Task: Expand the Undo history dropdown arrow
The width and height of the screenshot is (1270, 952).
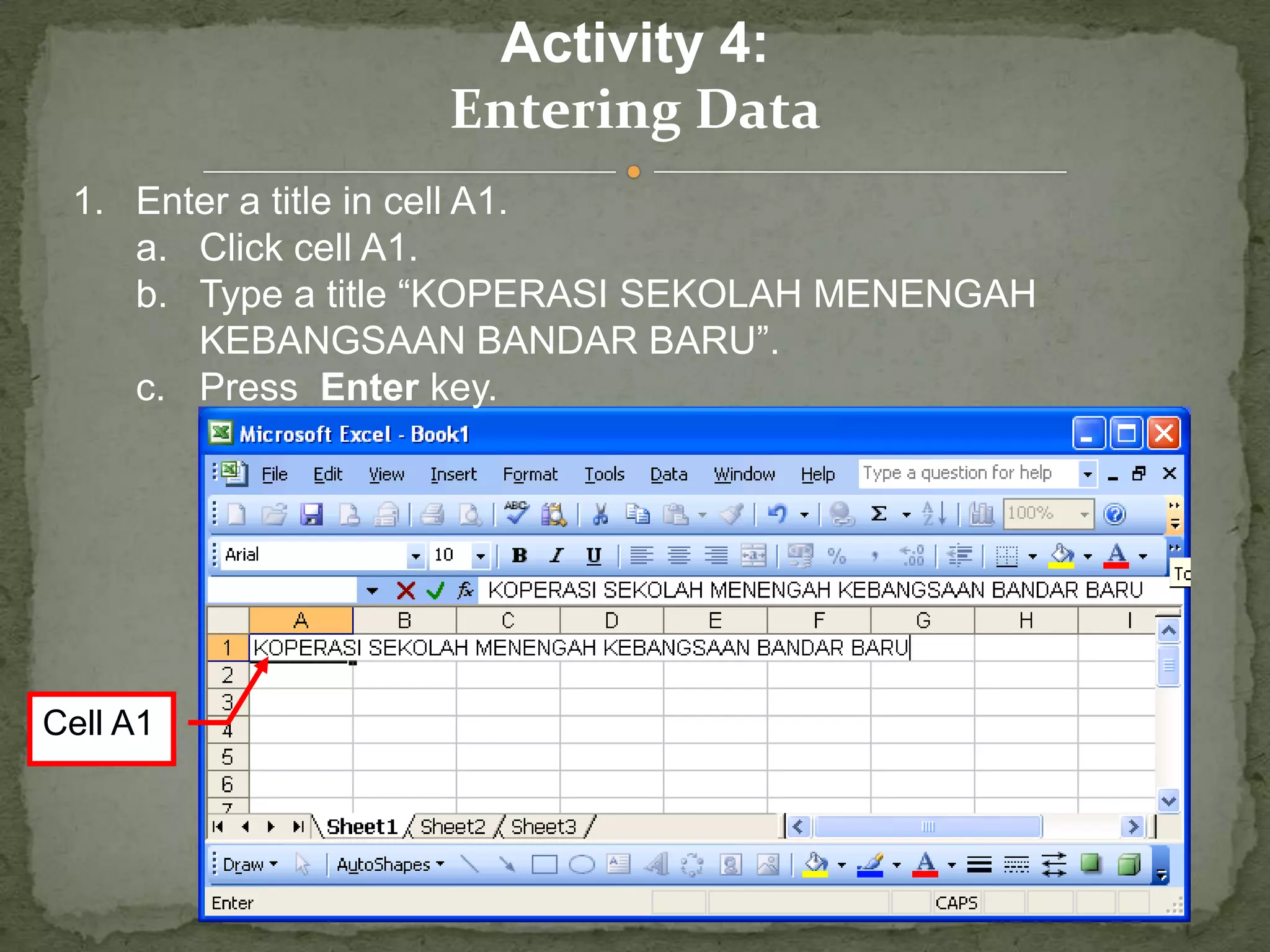Action: 804,514
